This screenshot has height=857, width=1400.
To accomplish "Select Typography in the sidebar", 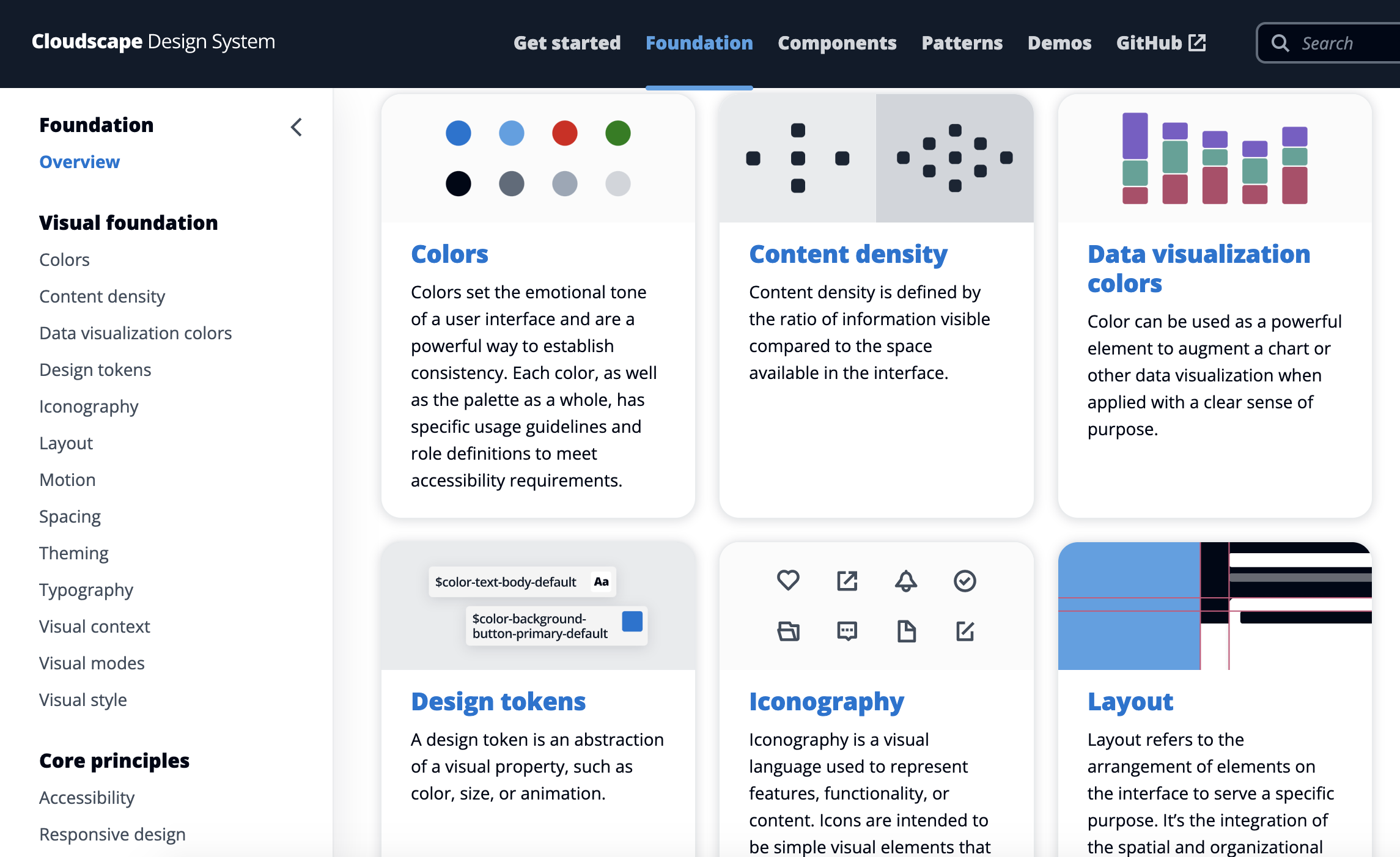I will coord(86,590).
